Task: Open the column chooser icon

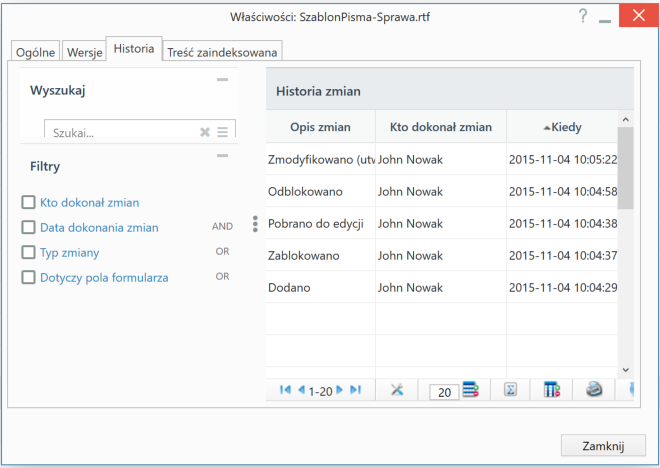Action: tap(551, 390)
